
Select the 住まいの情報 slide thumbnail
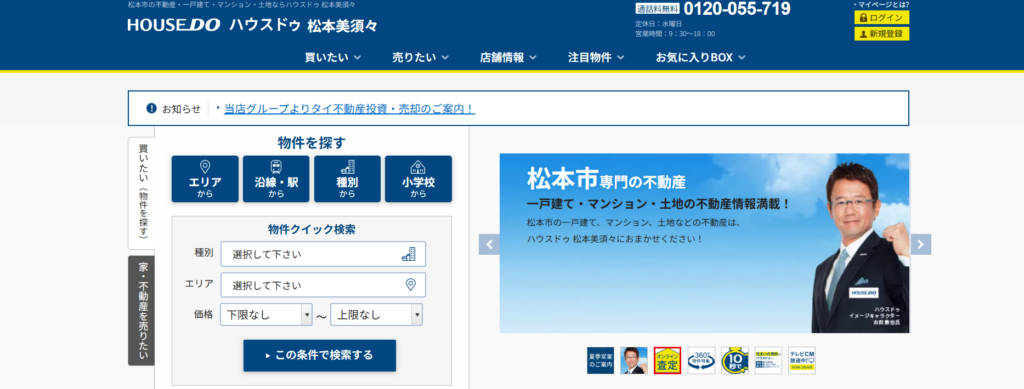click(x=768, y=360)
